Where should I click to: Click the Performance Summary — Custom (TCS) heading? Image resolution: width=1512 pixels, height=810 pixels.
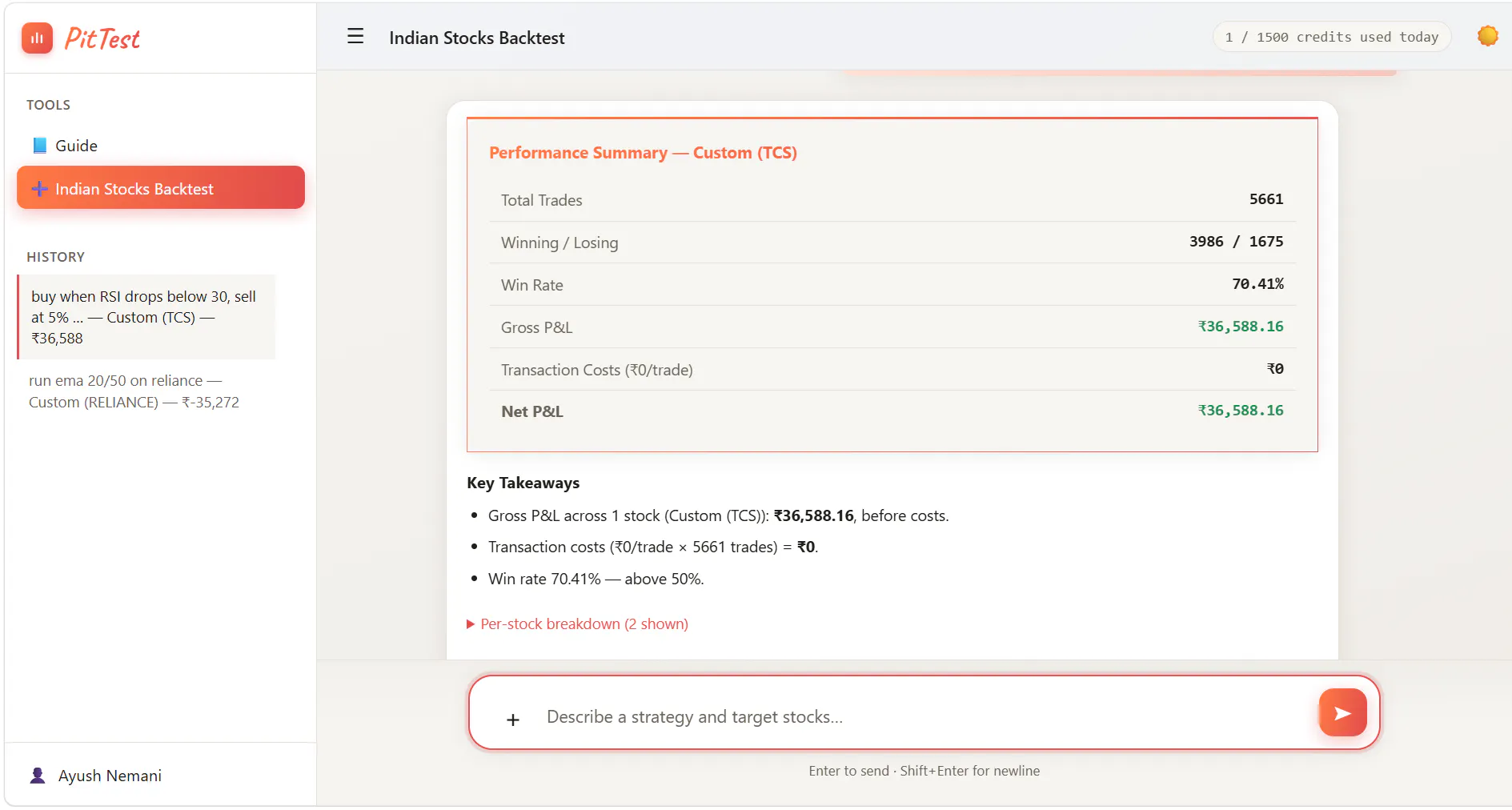pyautogui.click(x=643, y=153)
